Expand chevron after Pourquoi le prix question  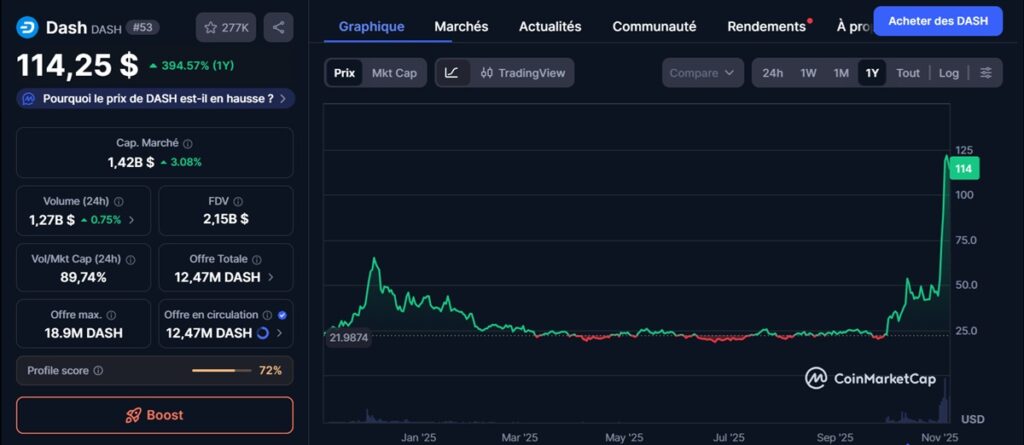pos(283,99)
